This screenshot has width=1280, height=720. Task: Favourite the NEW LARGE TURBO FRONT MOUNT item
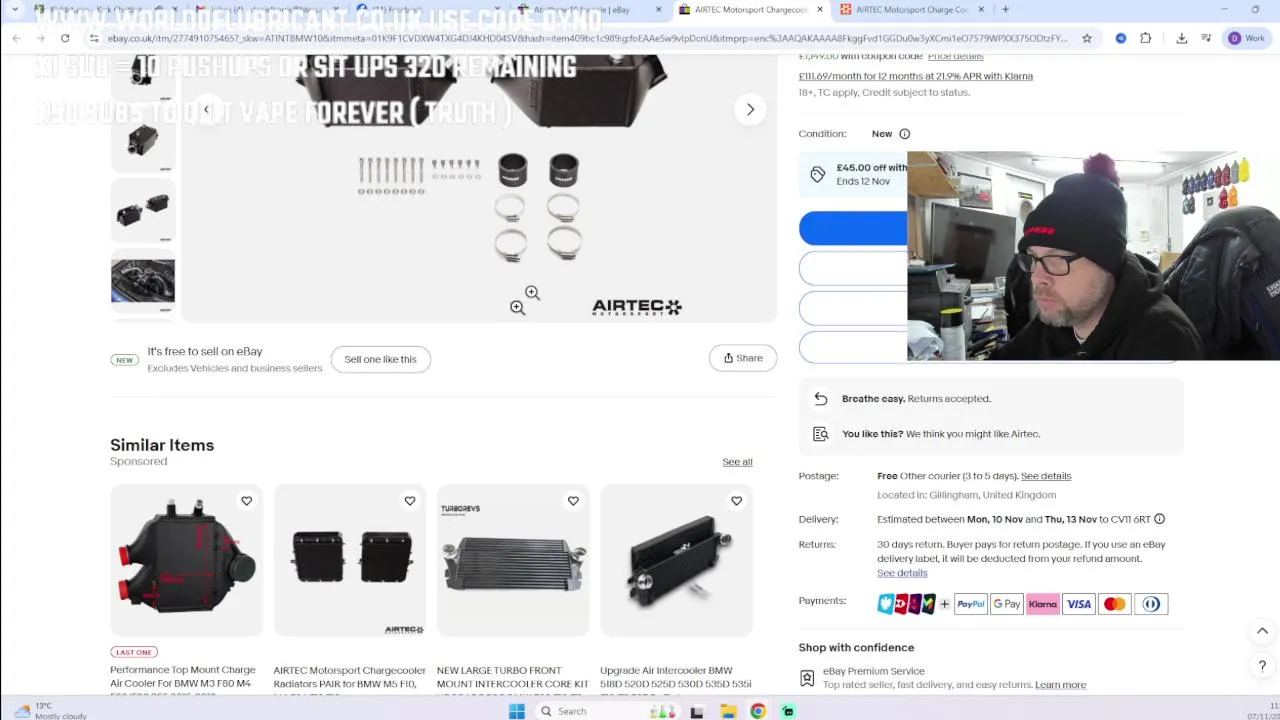click(x=573, y=501)
